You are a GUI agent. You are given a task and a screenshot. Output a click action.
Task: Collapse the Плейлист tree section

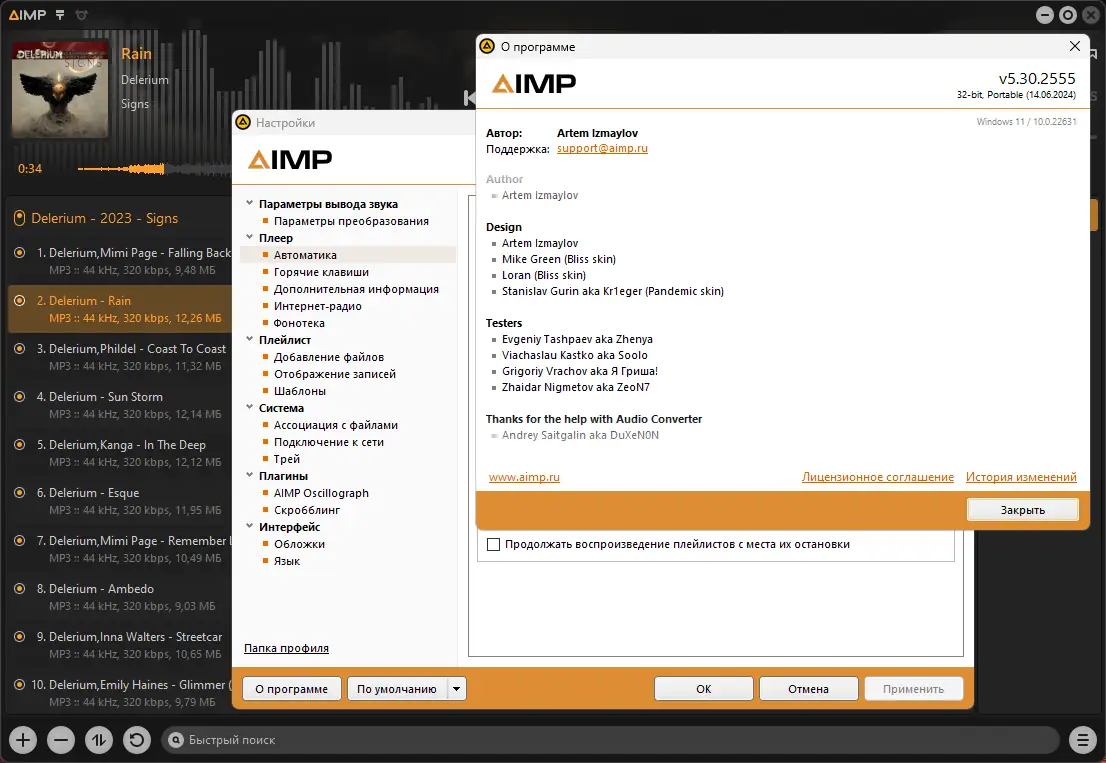tap(249, 339)
